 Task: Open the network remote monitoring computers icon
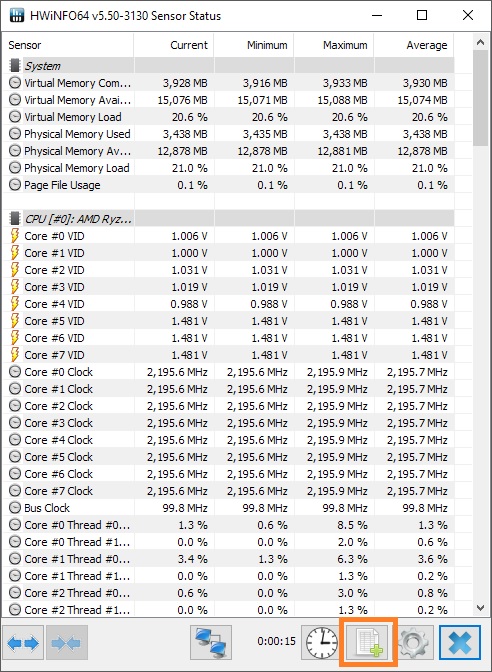click(x=211, y=642)
